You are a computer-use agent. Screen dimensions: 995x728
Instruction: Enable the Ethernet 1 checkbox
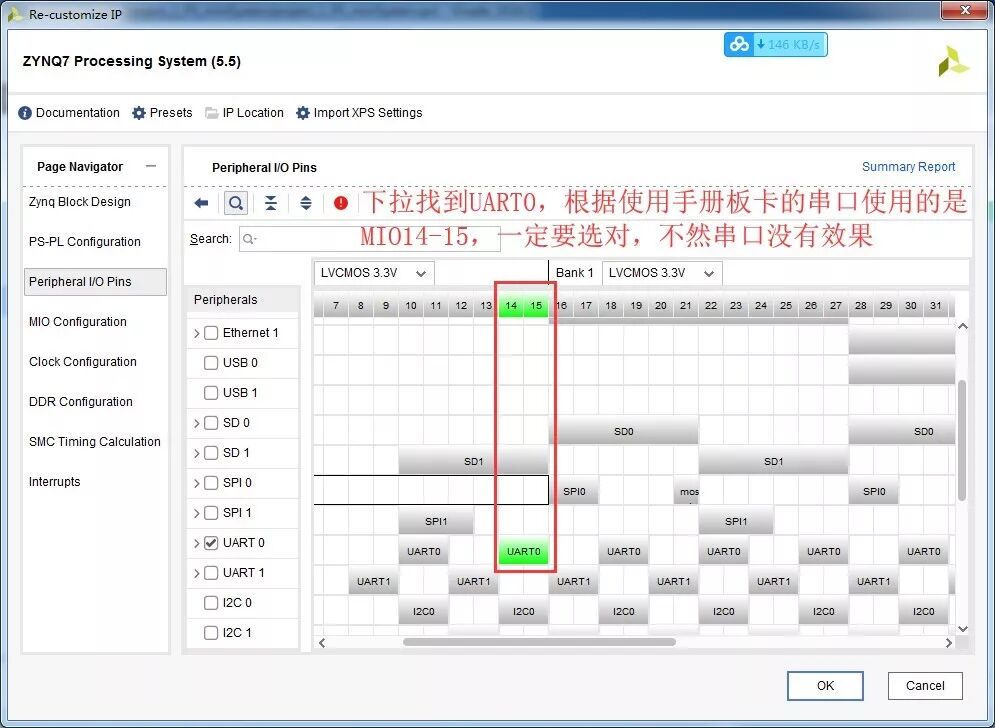point(211,333)
